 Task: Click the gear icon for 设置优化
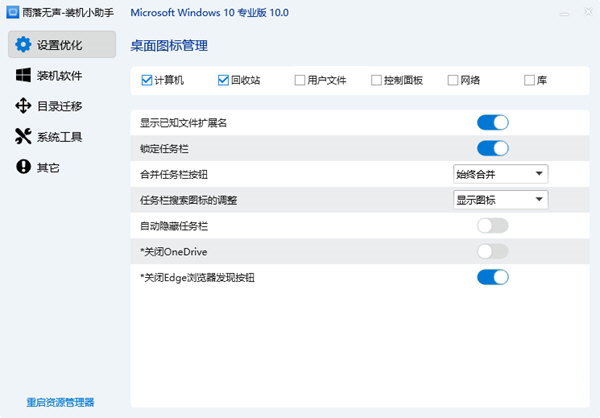pos(23,45)
